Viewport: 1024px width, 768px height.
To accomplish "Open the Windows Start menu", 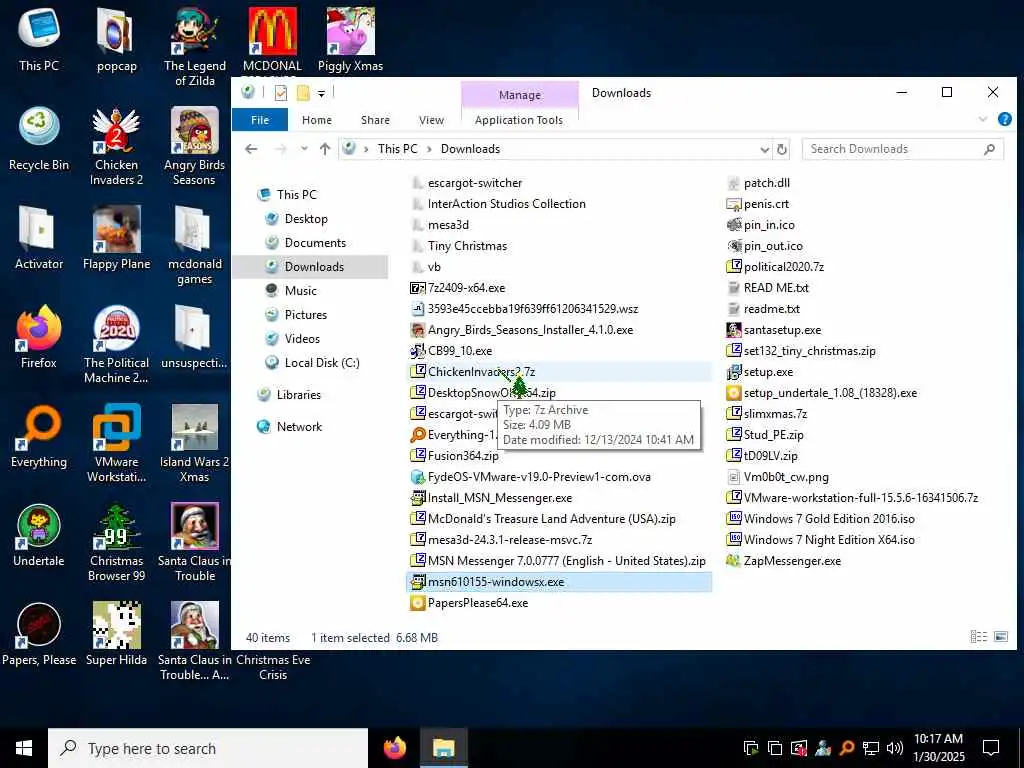I will click(24, 748).
